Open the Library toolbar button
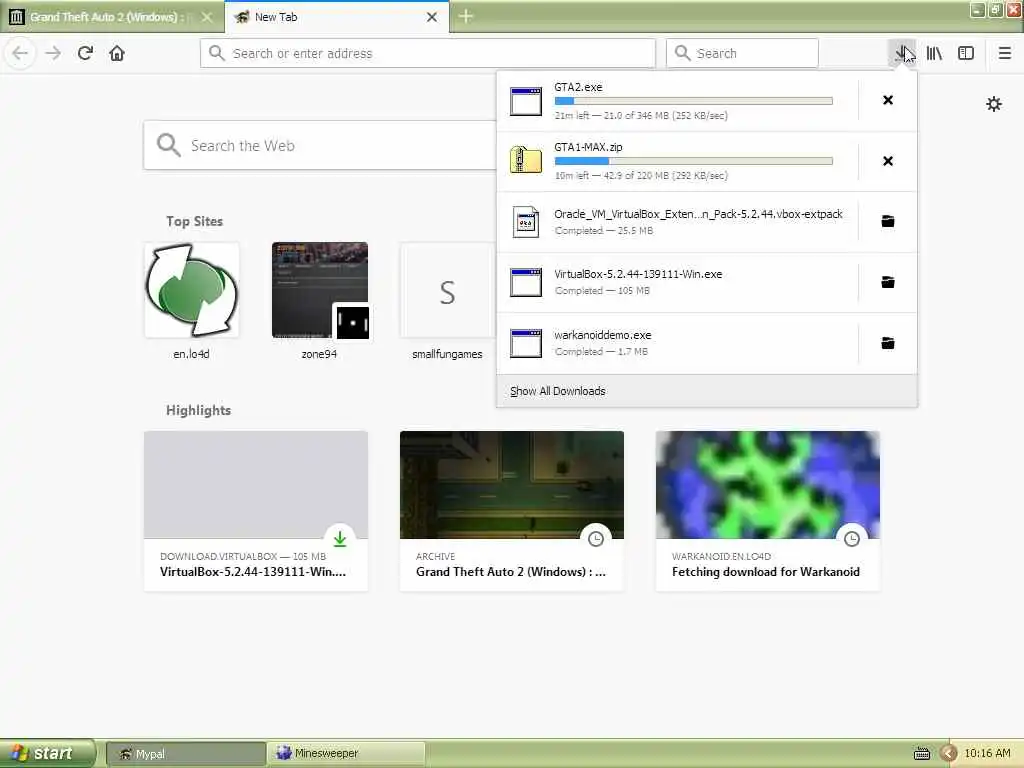The image size is (1024, 768). coord(934,54)
